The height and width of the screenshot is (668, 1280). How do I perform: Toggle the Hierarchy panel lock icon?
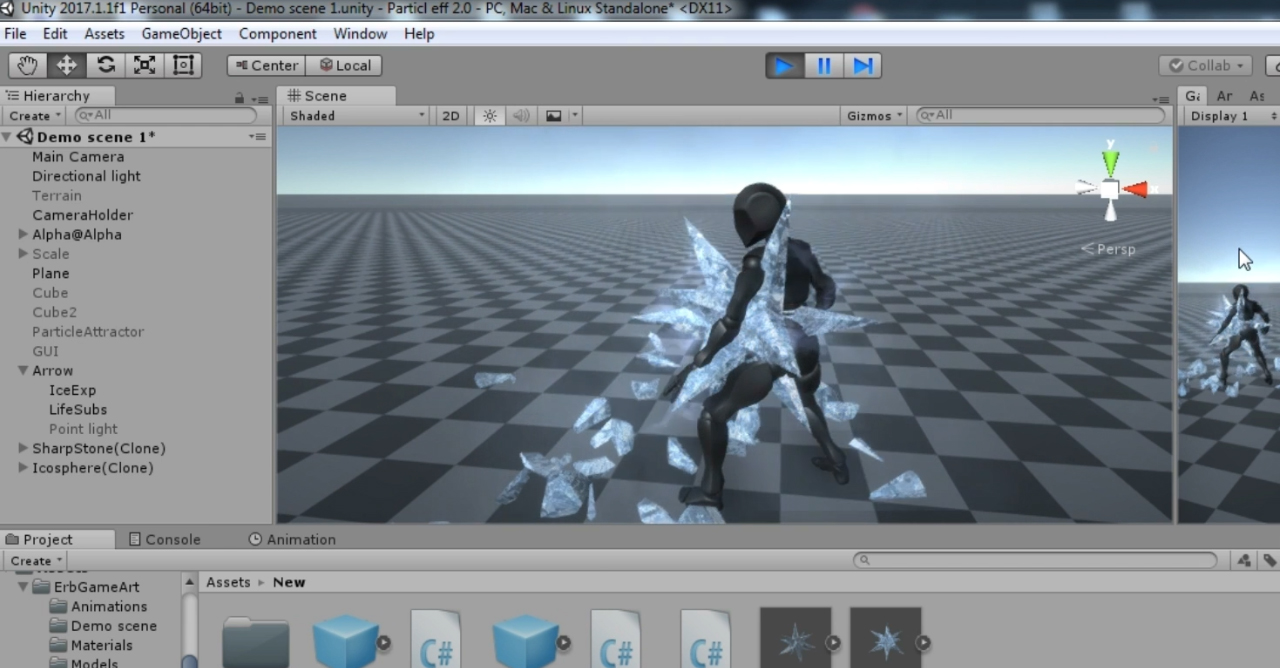[239, 98]
